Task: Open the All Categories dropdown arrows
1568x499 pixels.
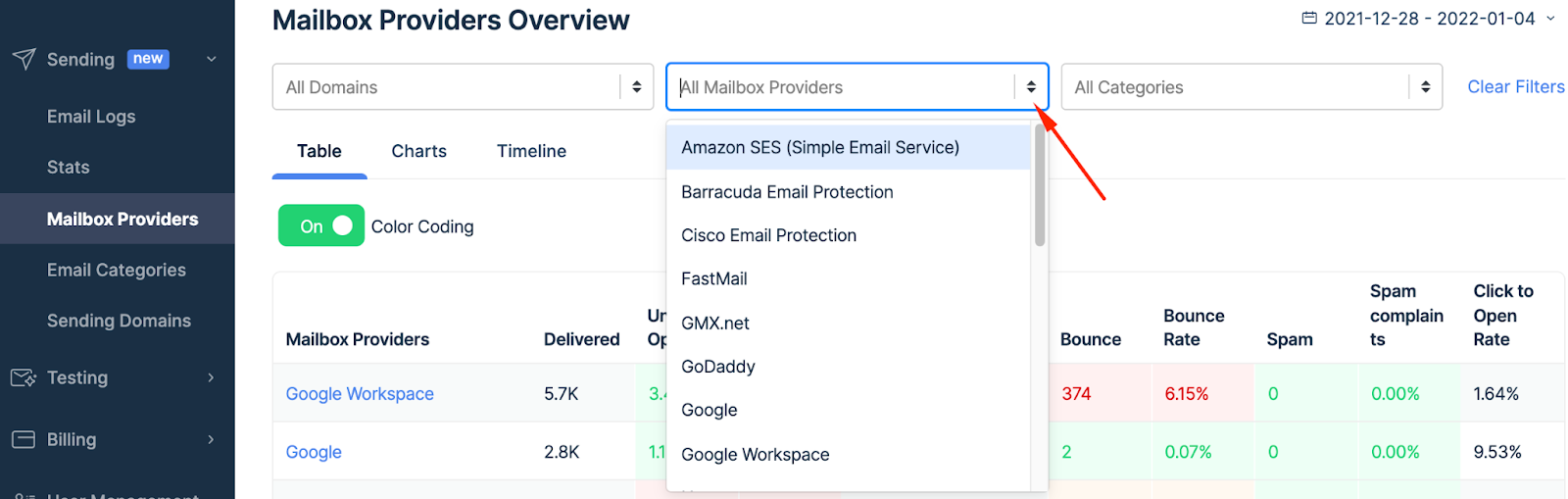Action: [x=1426, y=87]
